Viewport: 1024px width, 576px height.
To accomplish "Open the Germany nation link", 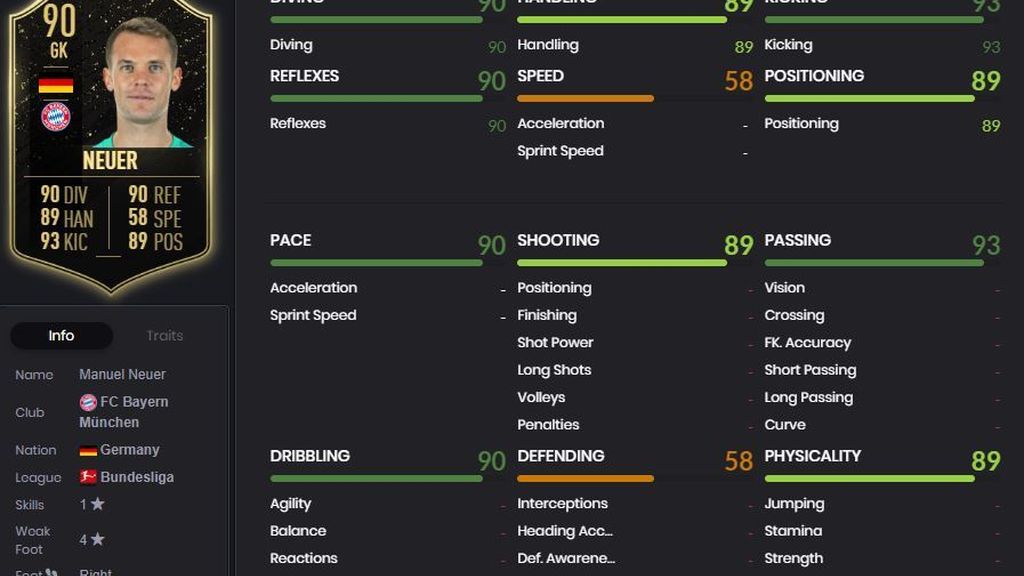I will pyautogui.click(x=129, y=450).
